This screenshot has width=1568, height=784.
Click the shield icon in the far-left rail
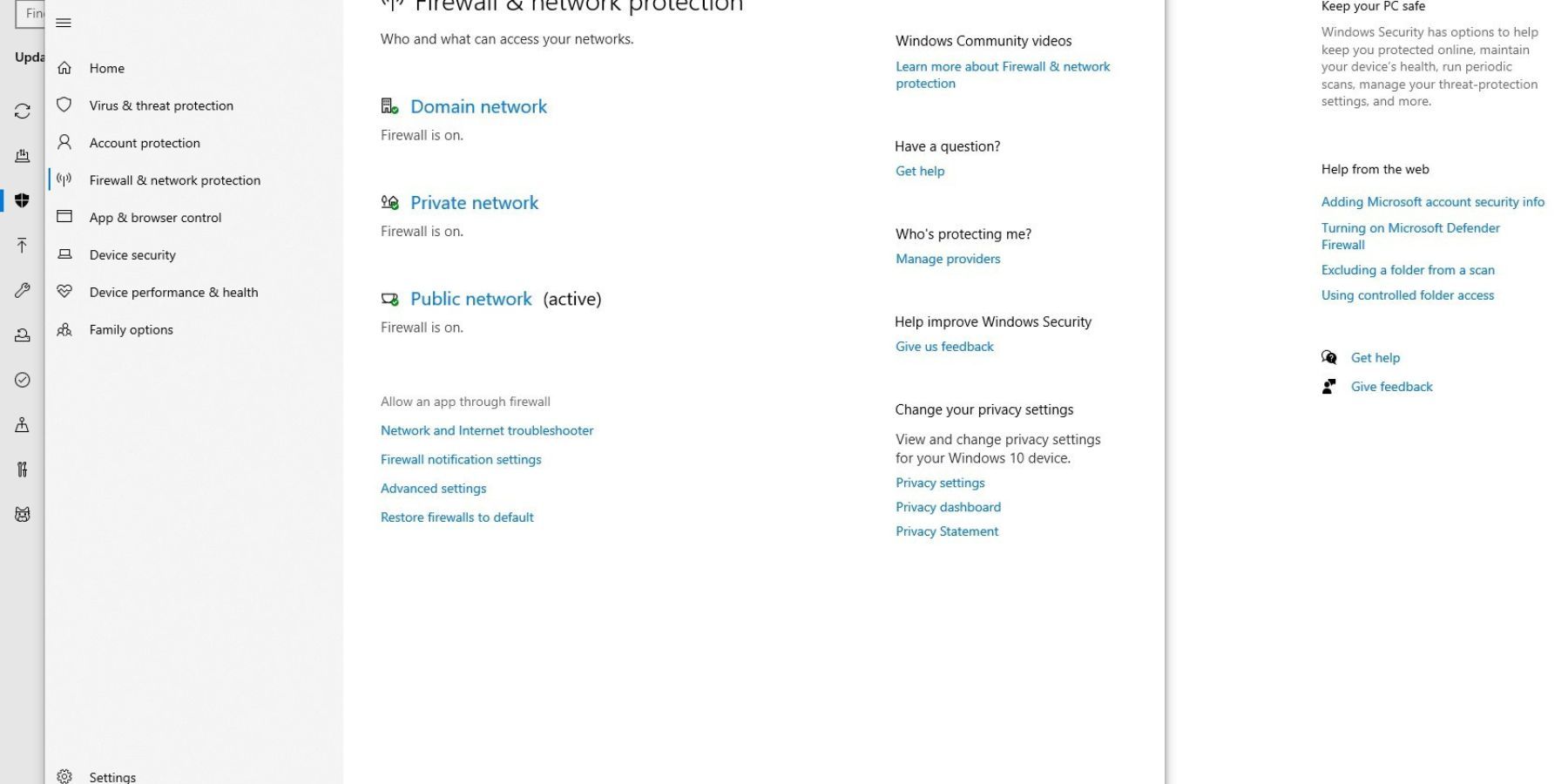23,200
